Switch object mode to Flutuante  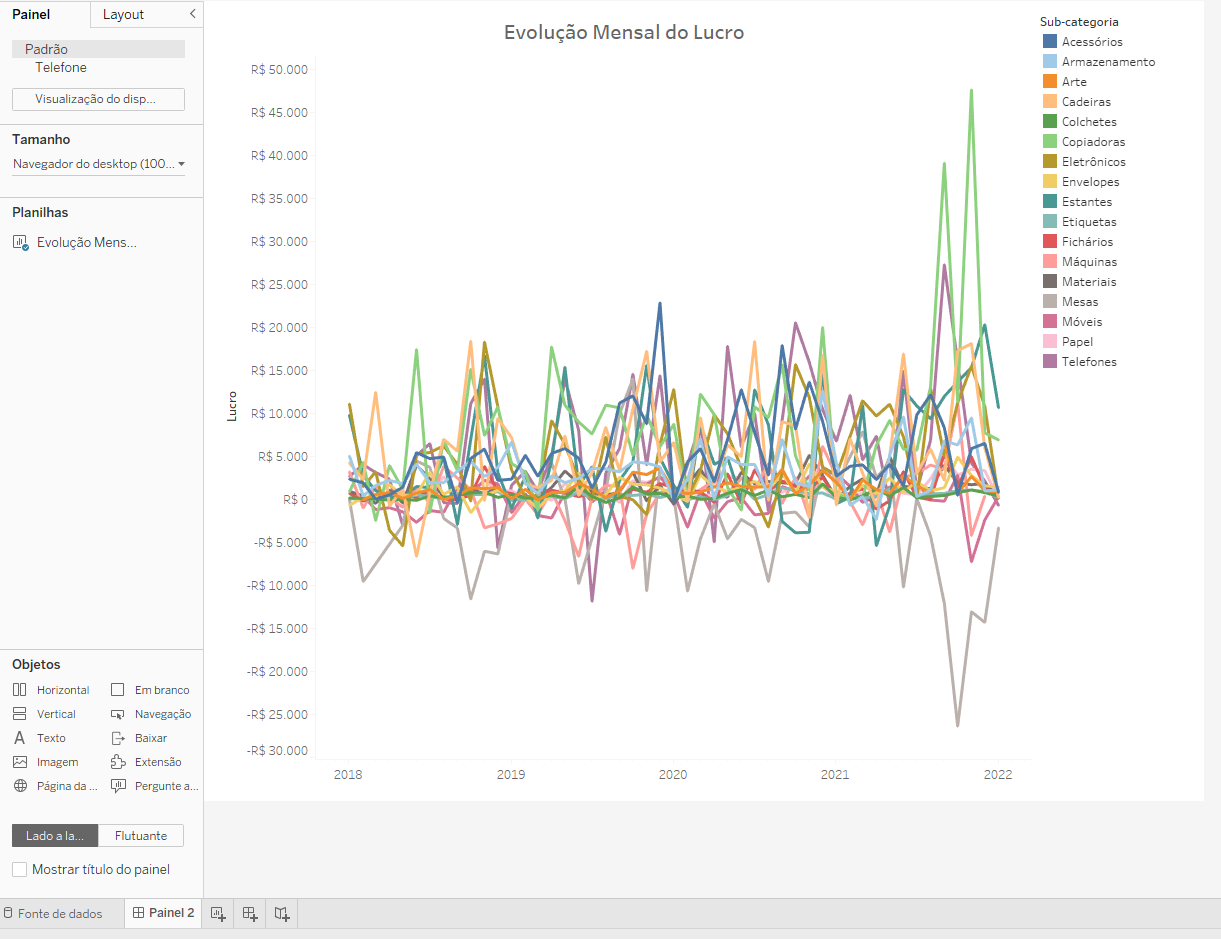(x=141, y=835)
